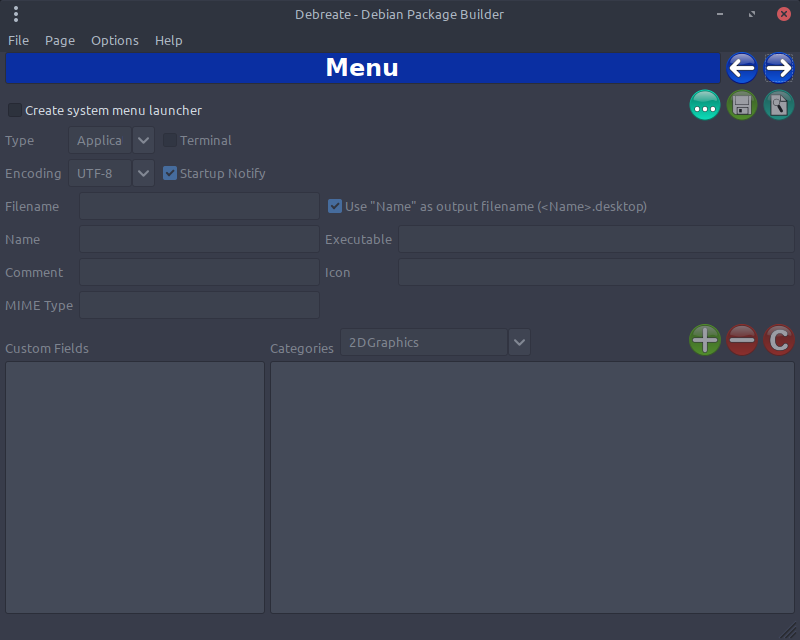Open the Encoding UTF-8 dropdown
Image resolution: width=800 pixels, height=640 pixels.
pos(143,173)
